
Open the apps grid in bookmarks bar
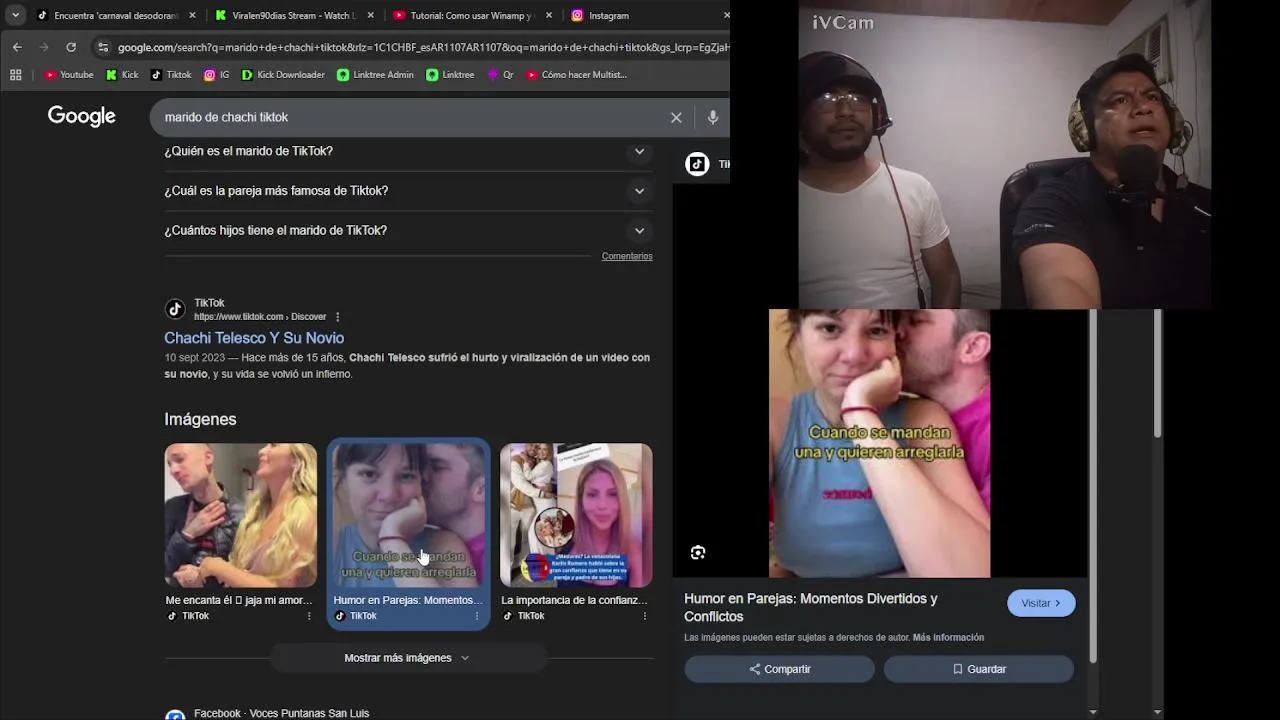coord(15,74)
